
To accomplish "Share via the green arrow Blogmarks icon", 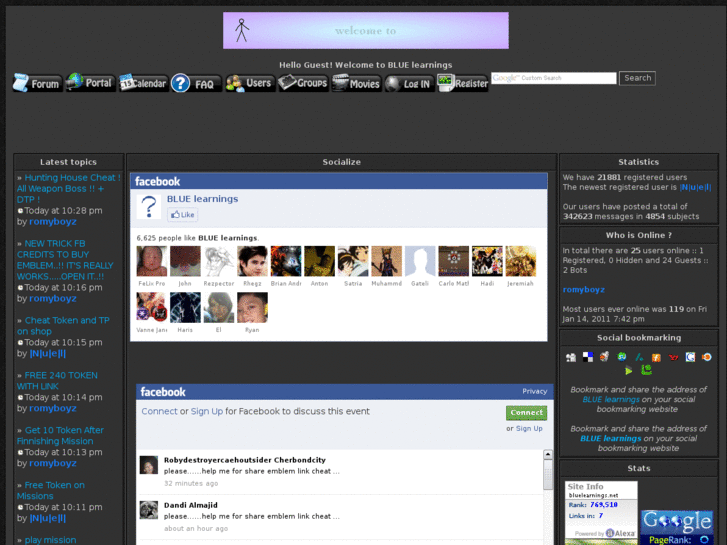I will pos(628,370).
